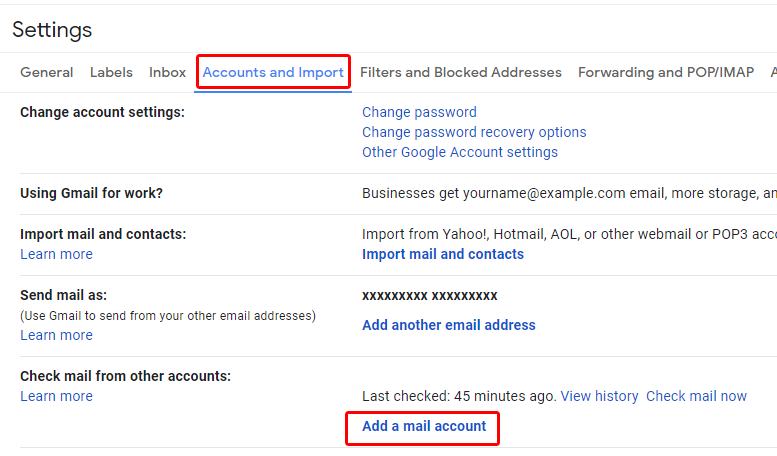777x456 pixels.
Task: Go to the Inbox settings tab
Action: [x=167, y=72]
